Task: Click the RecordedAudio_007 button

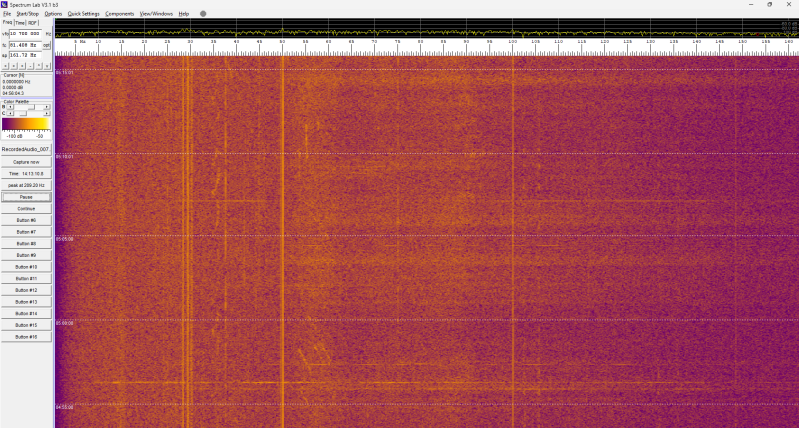Action: coord(26,150)
